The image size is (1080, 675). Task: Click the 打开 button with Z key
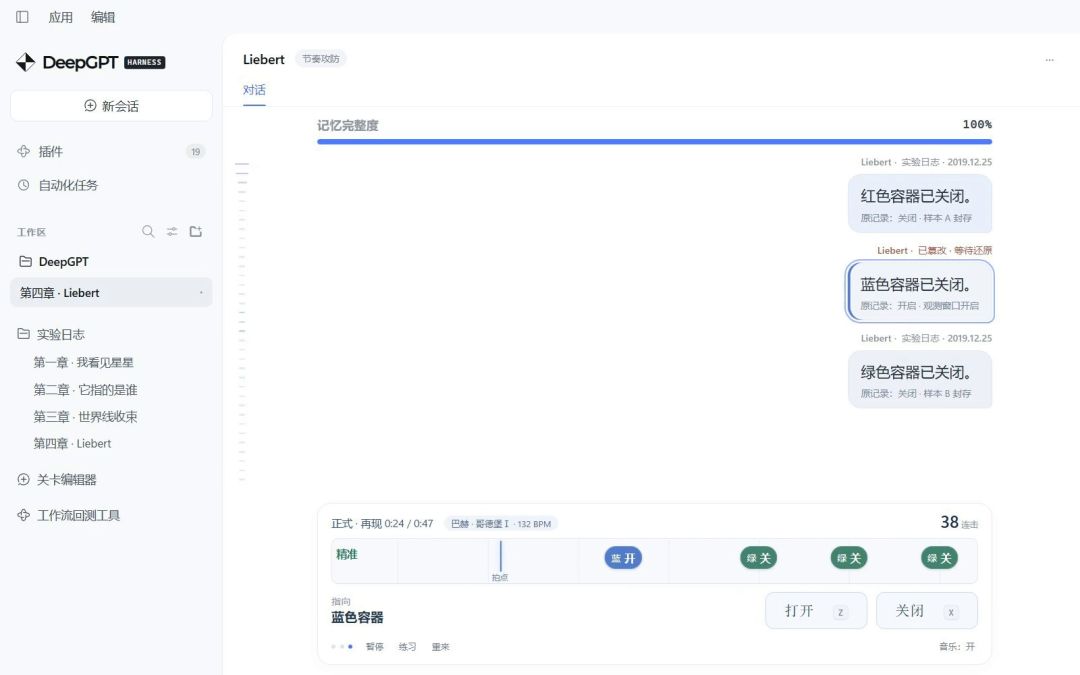[x=816, y=611]
